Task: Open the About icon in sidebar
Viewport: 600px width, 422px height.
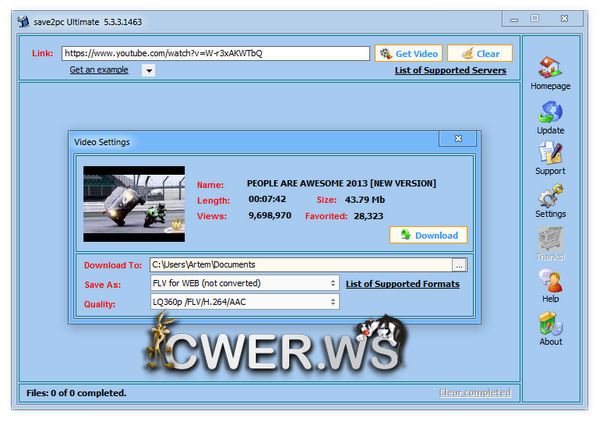Action: 550,324
